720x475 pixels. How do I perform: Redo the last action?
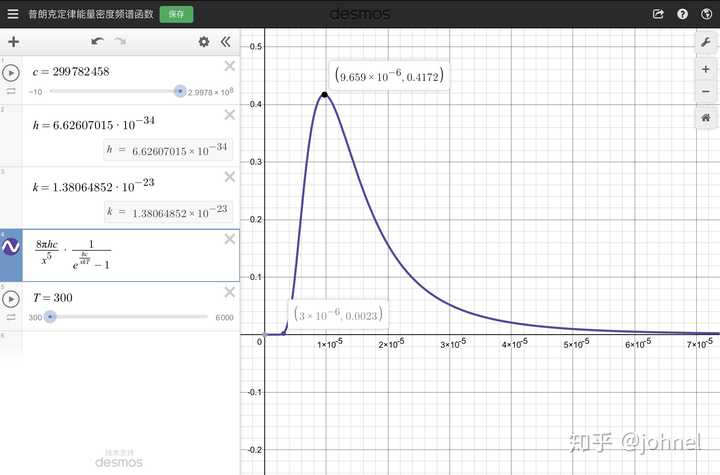coord(120,42)
